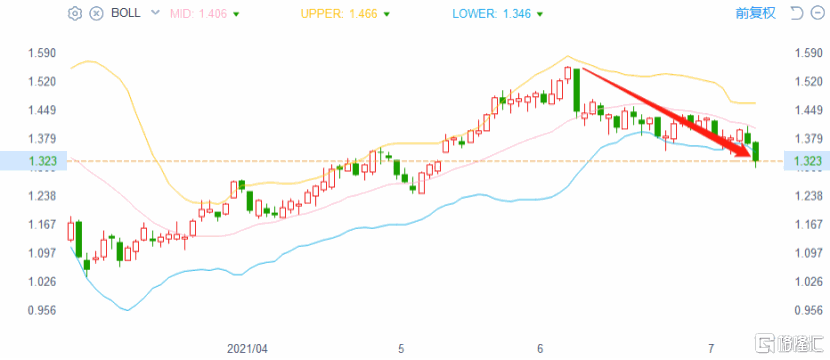Click the BOLL indicator name label
Screen dimensions: 830x360
point(125,13)
